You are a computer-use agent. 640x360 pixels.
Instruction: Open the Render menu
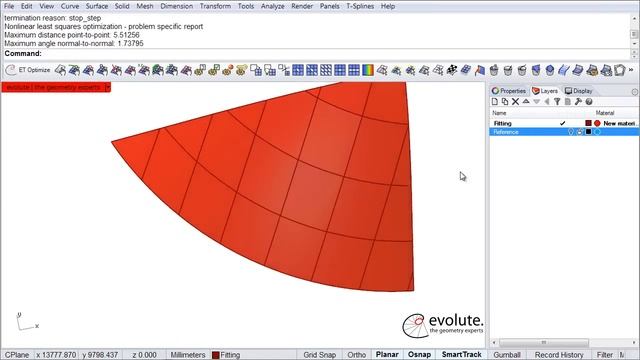tap(302, 6)
